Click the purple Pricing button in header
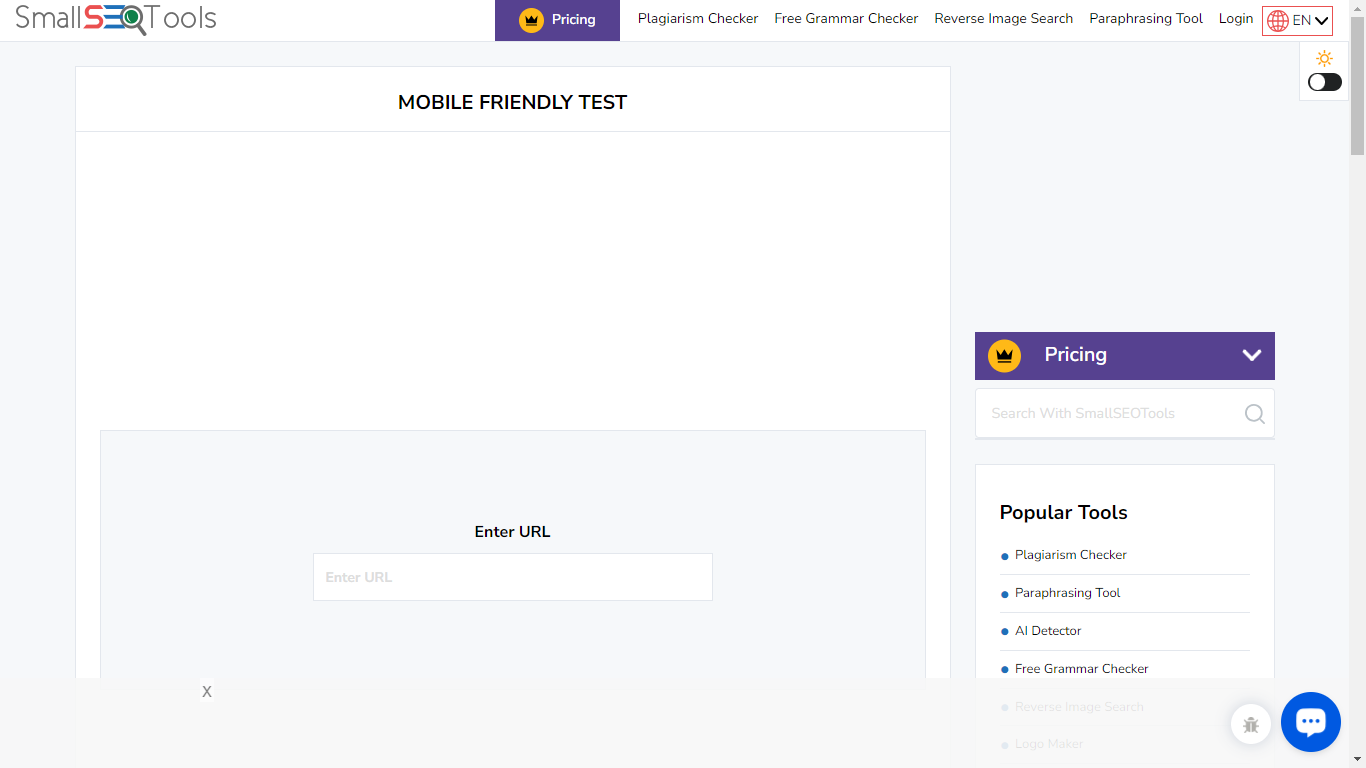The image size is (1366, 768). point(557,20)
